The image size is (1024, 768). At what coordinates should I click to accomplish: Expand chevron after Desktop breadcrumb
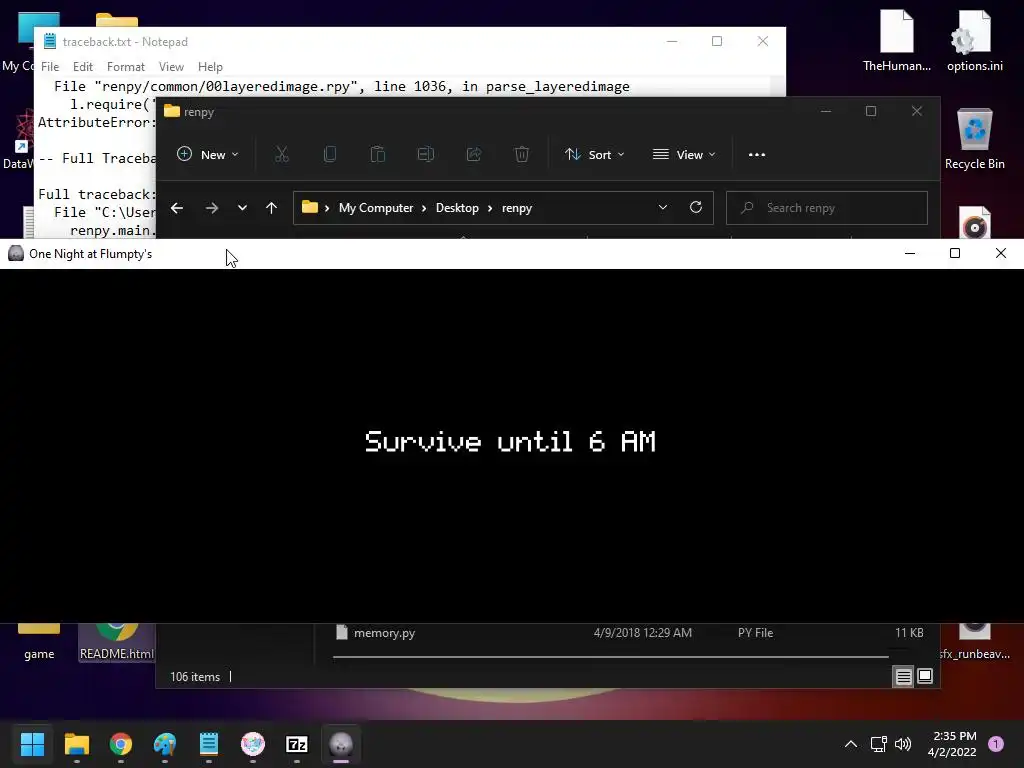[x=490, y=208]
